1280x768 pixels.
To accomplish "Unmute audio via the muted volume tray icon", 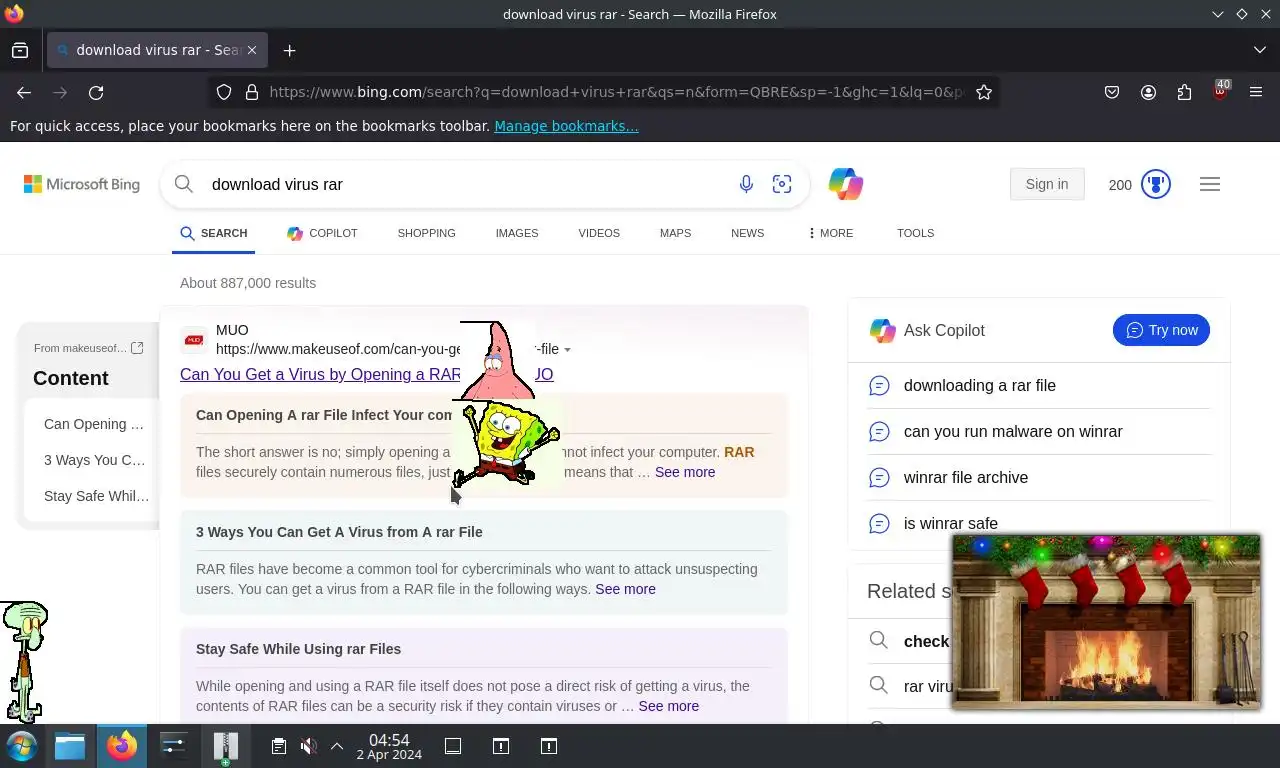I will click(309, 746).
